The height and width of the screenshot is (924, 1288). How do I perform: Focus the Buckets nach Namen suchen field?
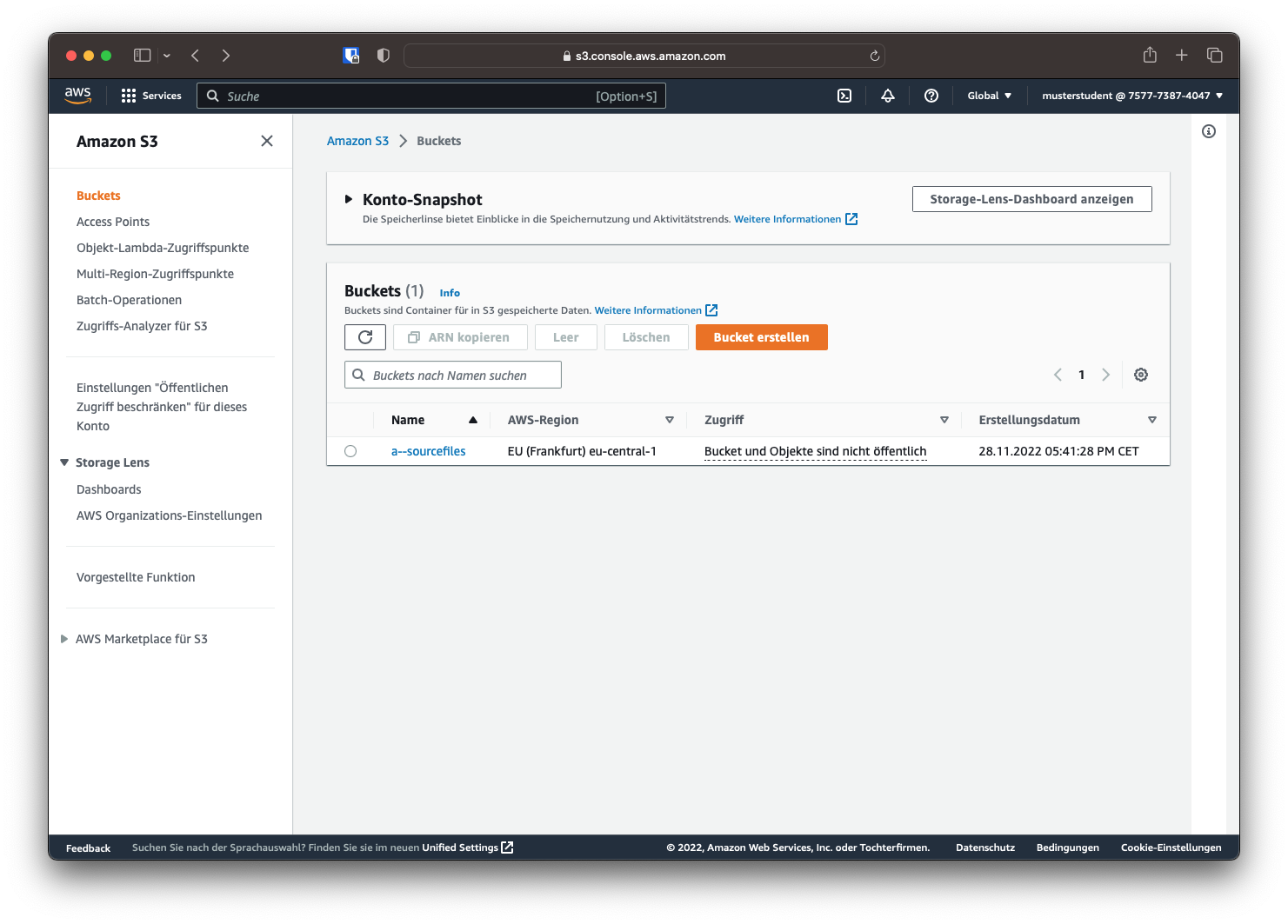[453, 375]
